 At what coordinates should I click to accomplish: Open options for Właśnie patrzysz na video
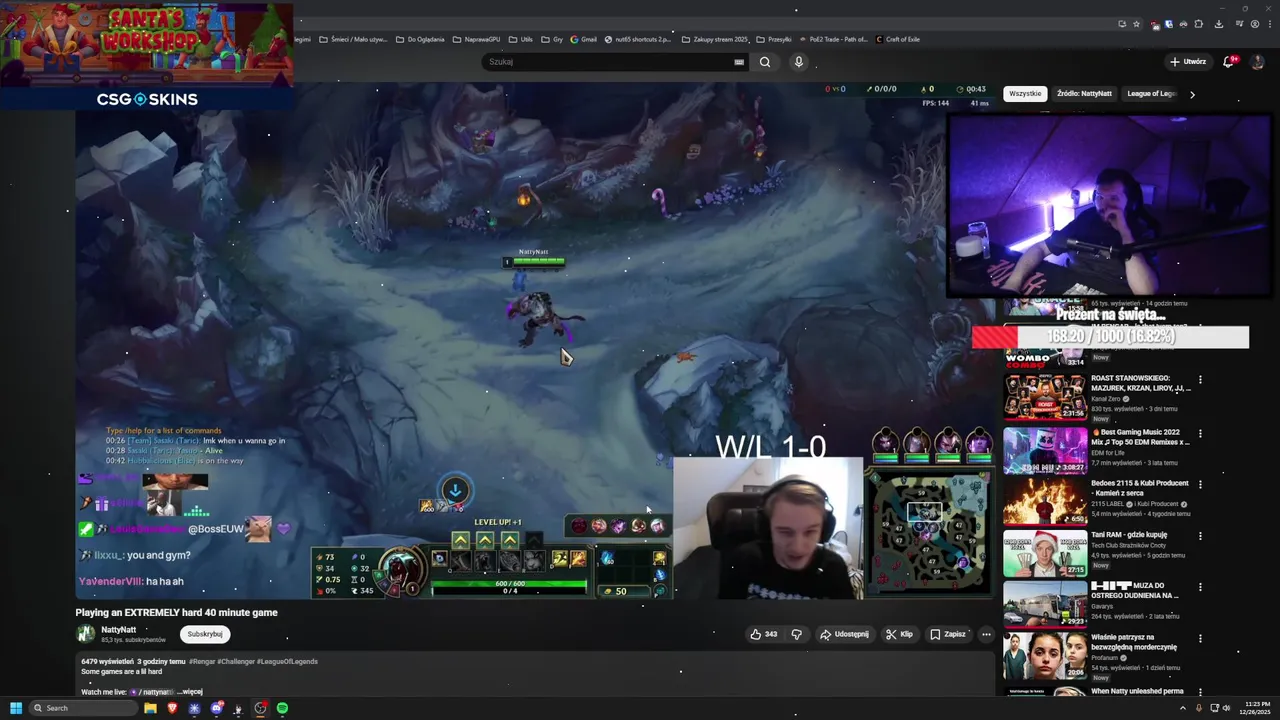click(x=1200, y=638)
